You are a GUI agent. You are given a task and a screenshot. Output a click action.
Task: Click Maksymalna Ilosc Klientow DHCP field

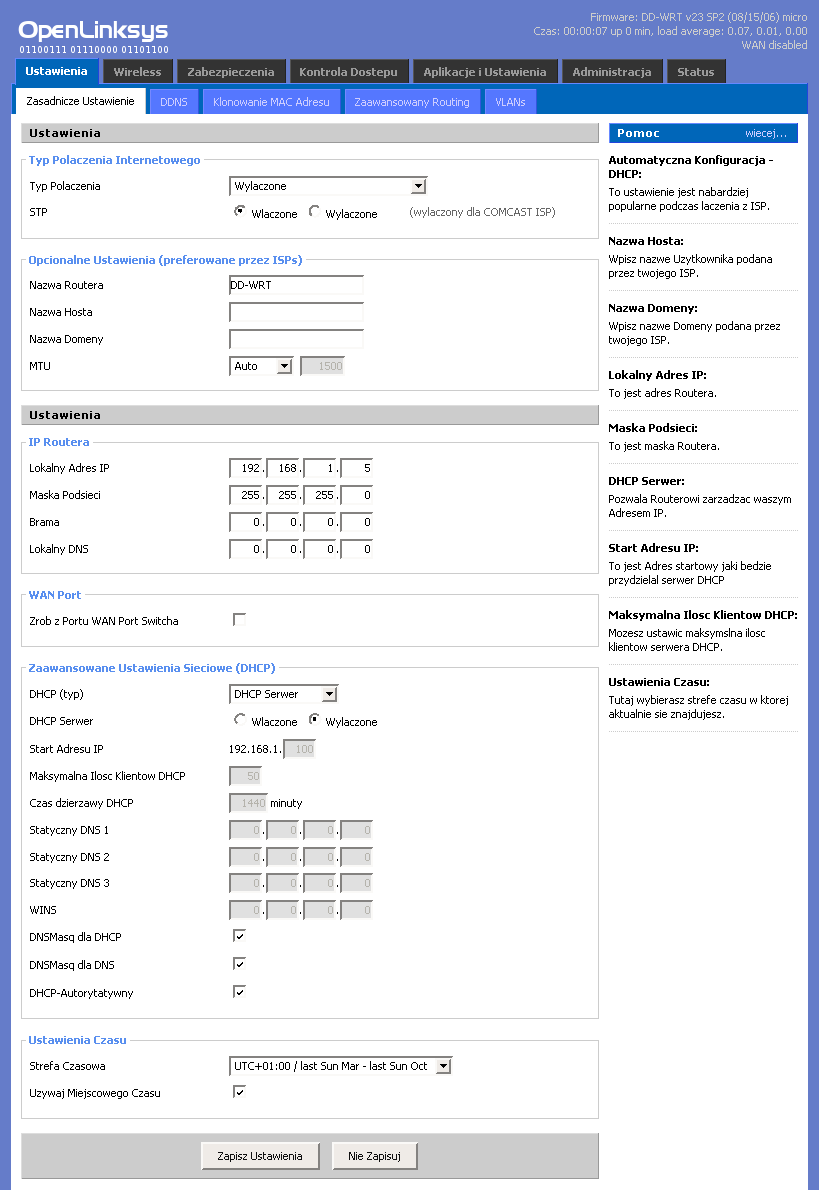coord(245,776)
